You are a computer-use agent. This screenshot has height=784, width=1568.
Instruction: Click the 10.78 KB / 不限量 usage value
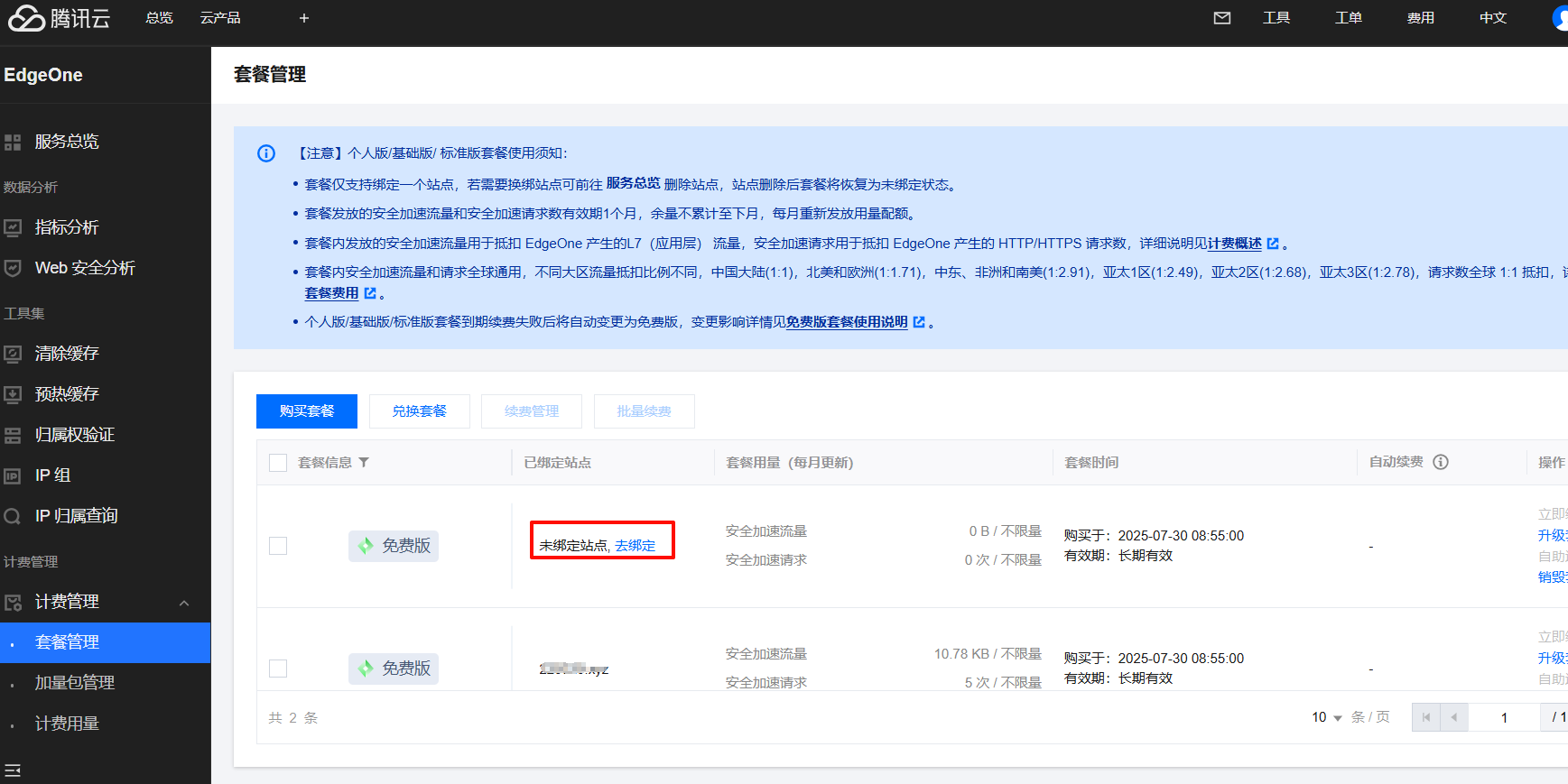tap(988, 654)
